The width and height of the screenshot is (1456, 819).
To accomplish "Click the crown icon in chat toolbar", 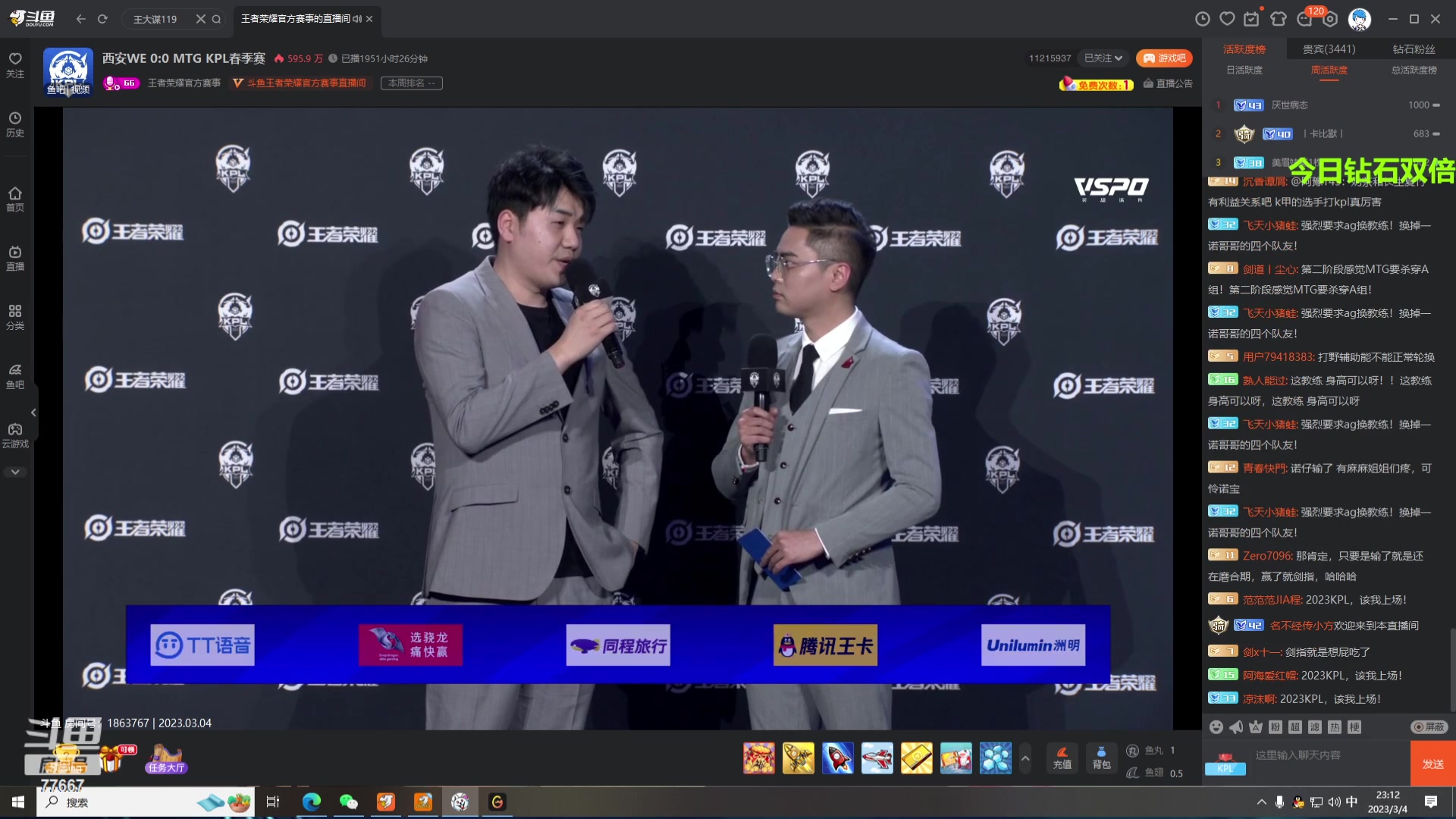I will [1256, 727].
